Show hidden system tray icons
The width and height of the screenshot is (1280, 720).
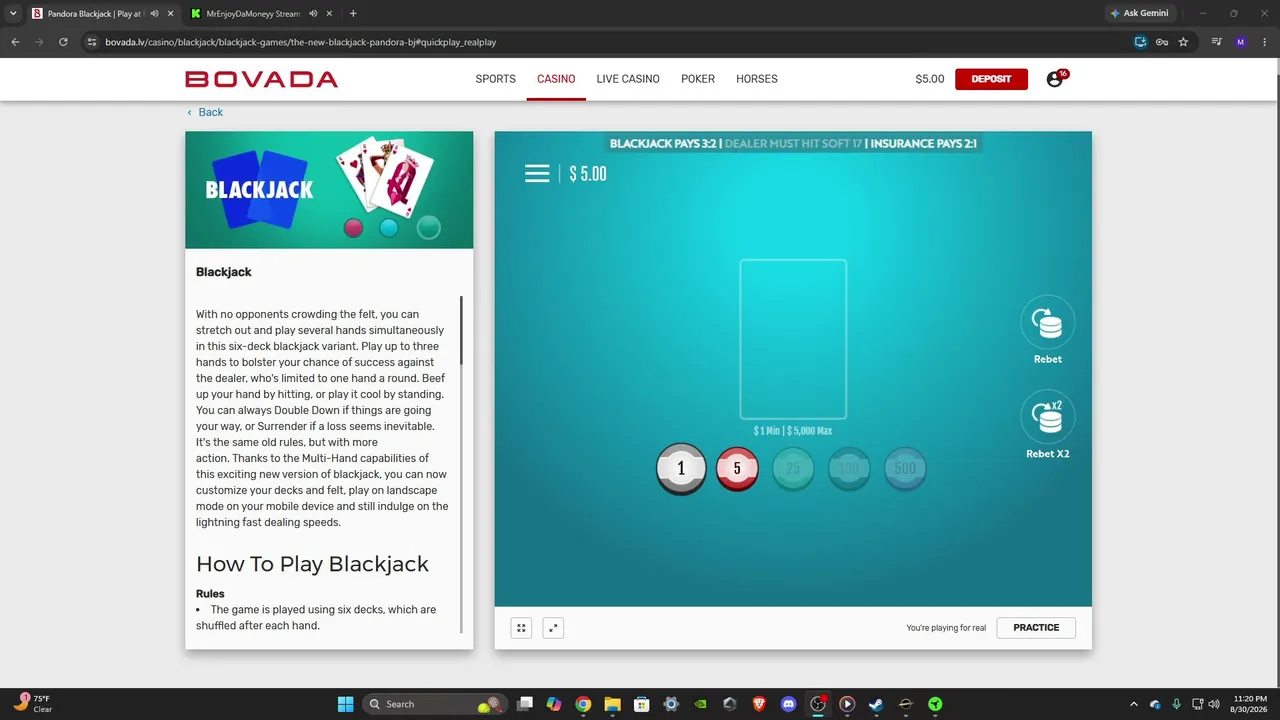click(1133, 704)
